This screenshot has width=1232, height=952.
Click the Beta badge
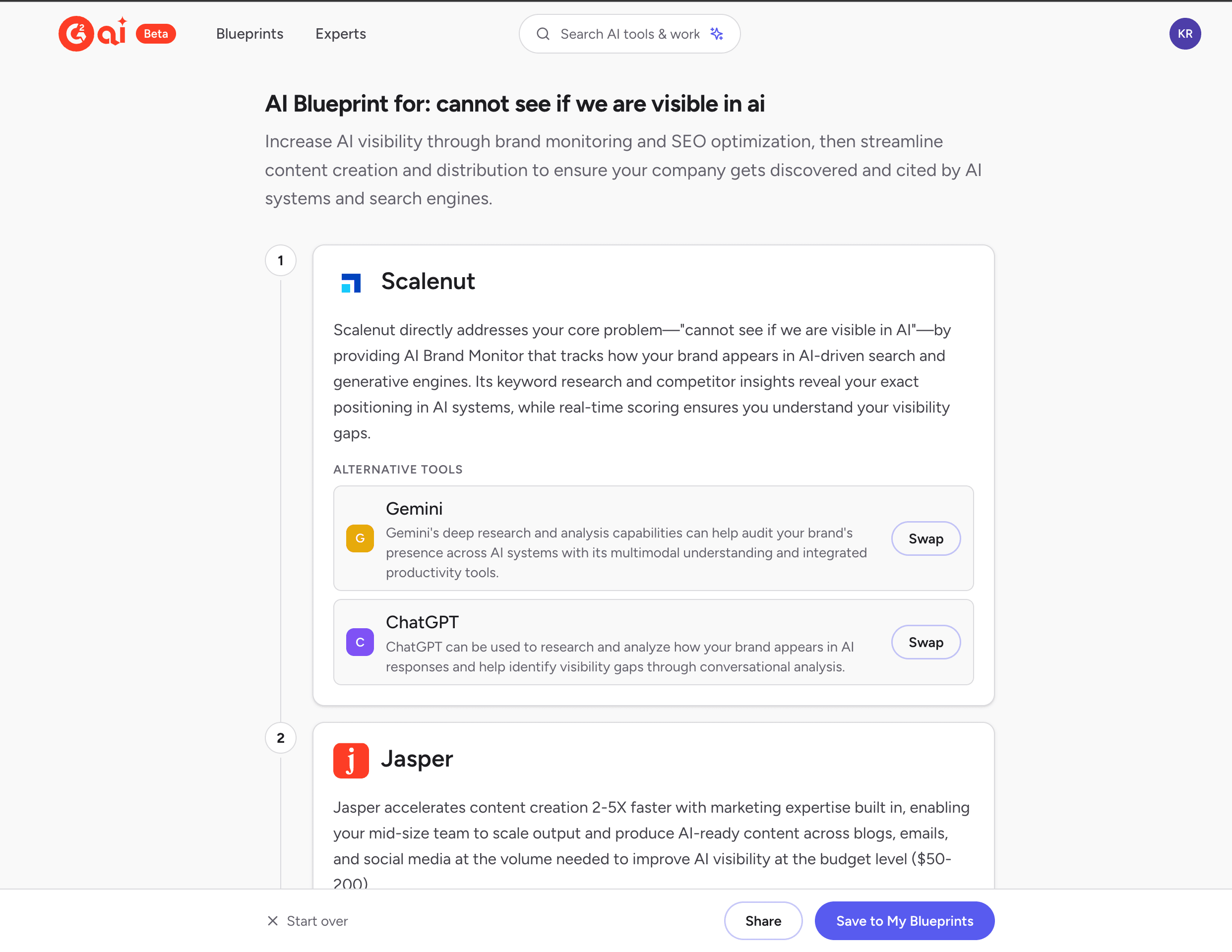click(x=156, y=34)
